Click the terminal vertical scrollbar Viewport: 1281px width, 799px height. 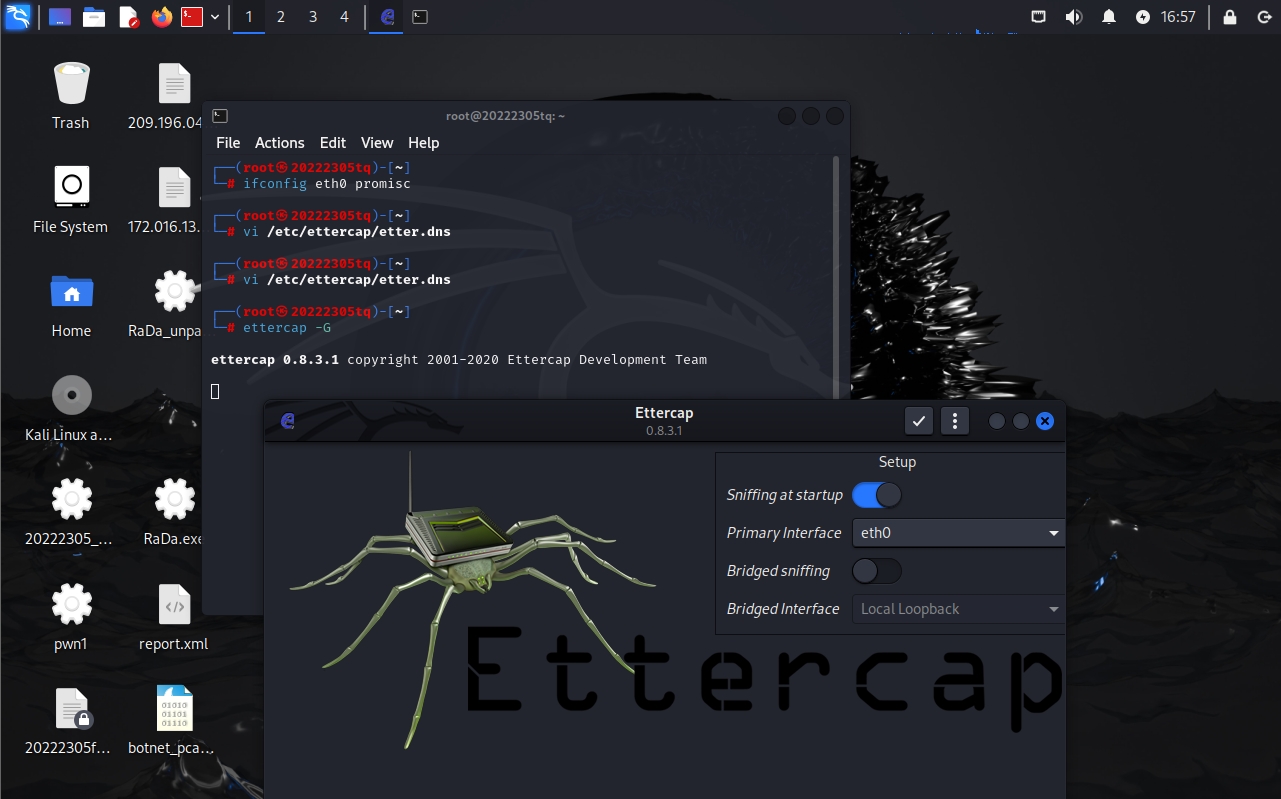836,278
